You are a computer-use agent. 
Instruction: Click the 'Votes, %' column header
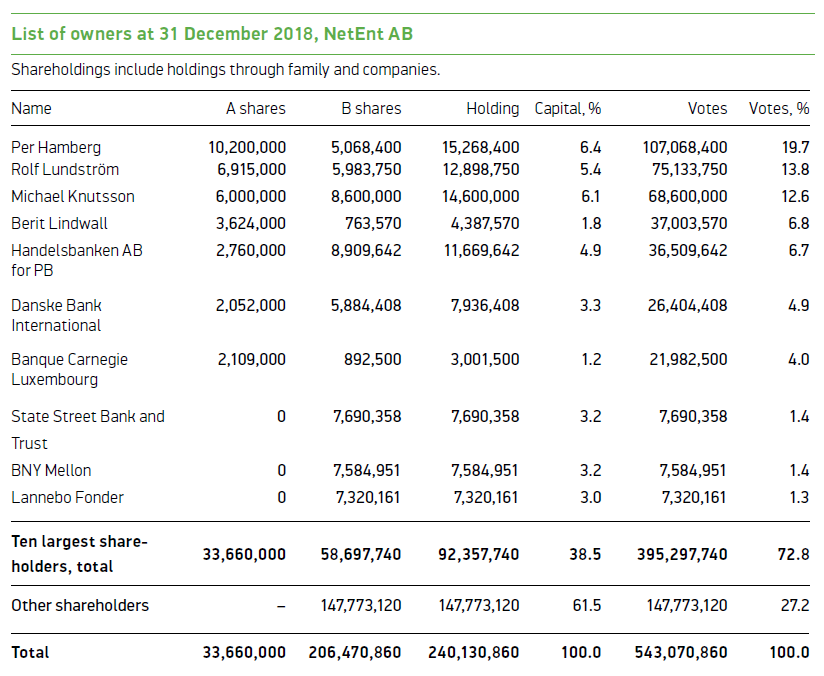779,108
